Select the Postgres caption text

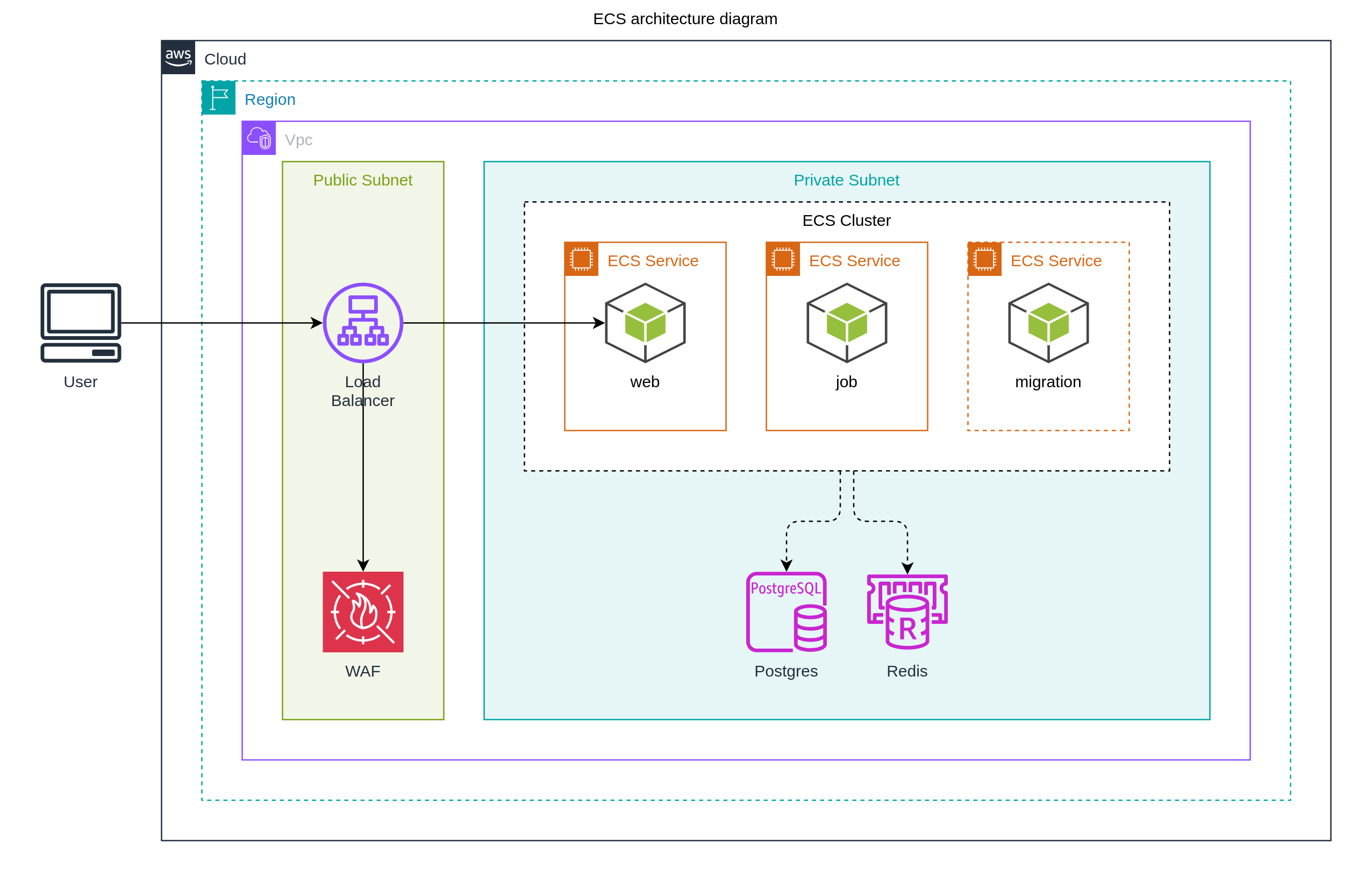coord(786,671)
